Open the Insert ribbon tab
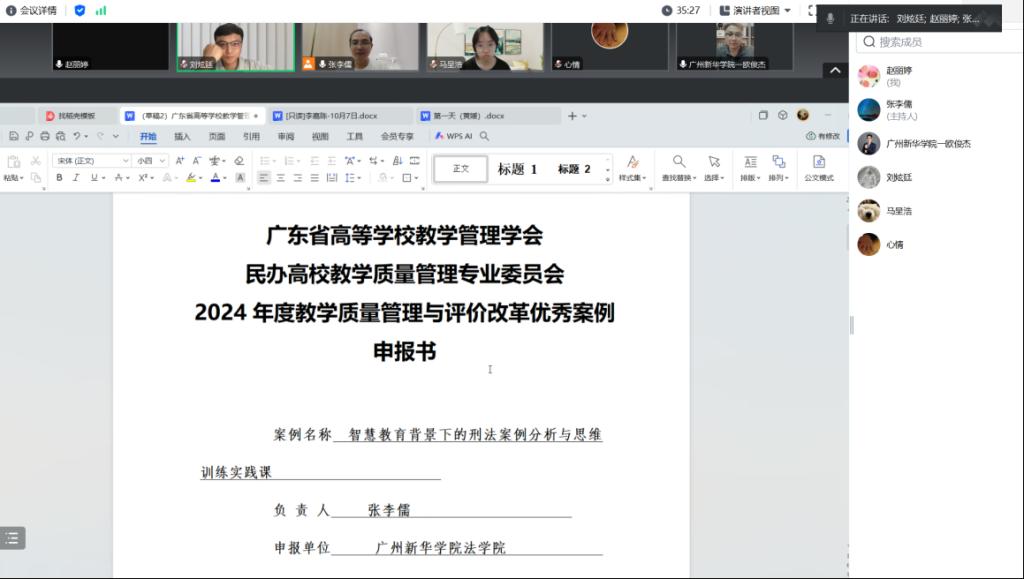1024x579 pixels. (182, 136)
